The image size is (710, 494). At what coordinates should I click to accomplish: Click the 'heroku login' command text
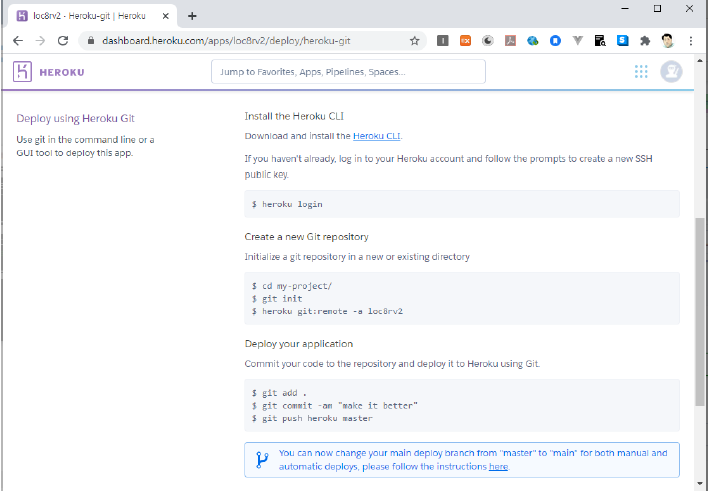[292, 204]
